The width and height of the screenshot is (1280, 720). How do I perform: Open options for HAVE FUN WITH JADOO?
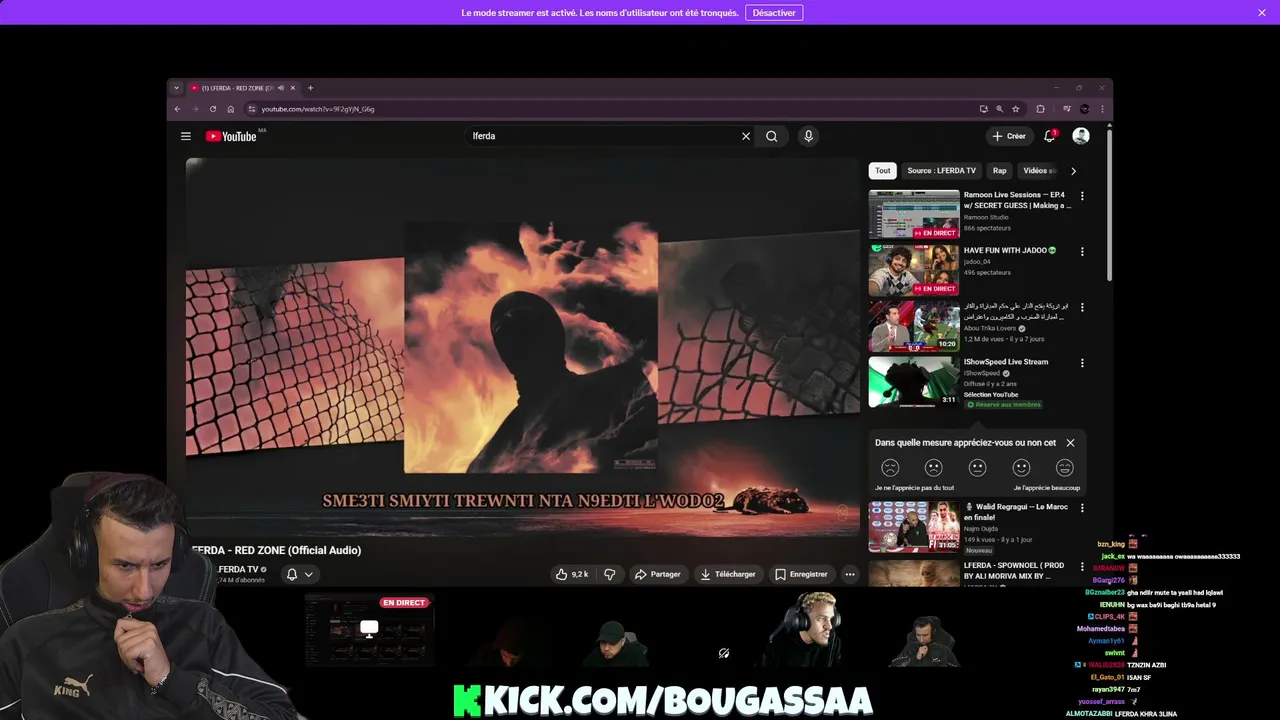coord(1082,252)
